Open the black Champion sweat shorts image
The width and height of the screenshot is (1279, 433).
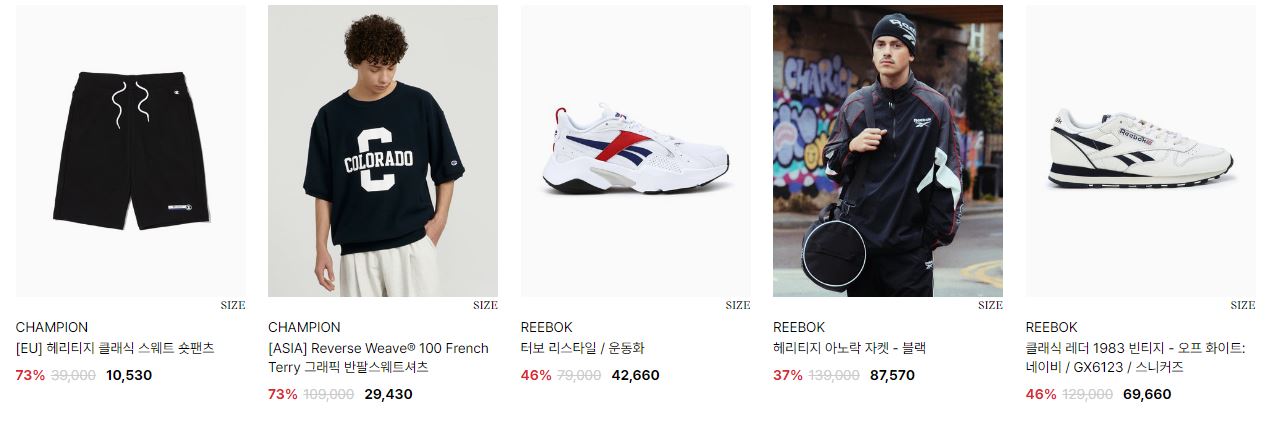pos(131,151)
